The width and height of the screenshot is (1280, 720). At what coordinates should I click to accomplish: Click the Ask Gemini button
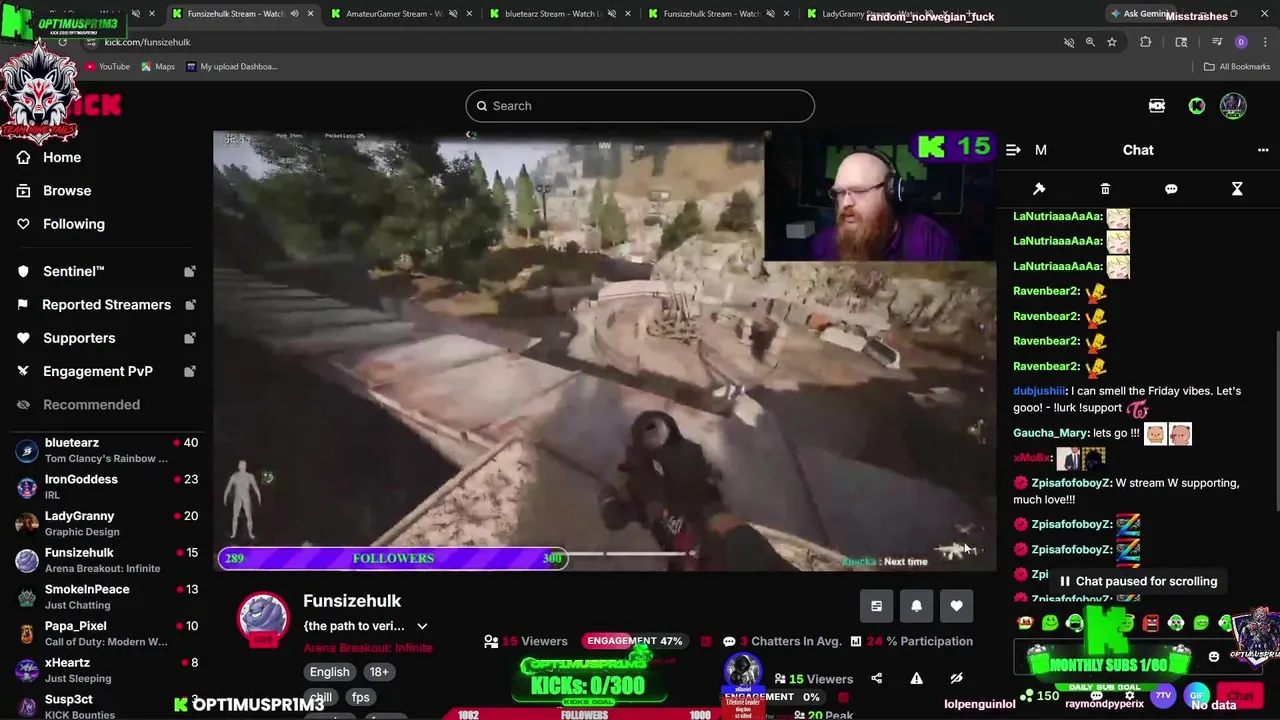coord(1142,14)
